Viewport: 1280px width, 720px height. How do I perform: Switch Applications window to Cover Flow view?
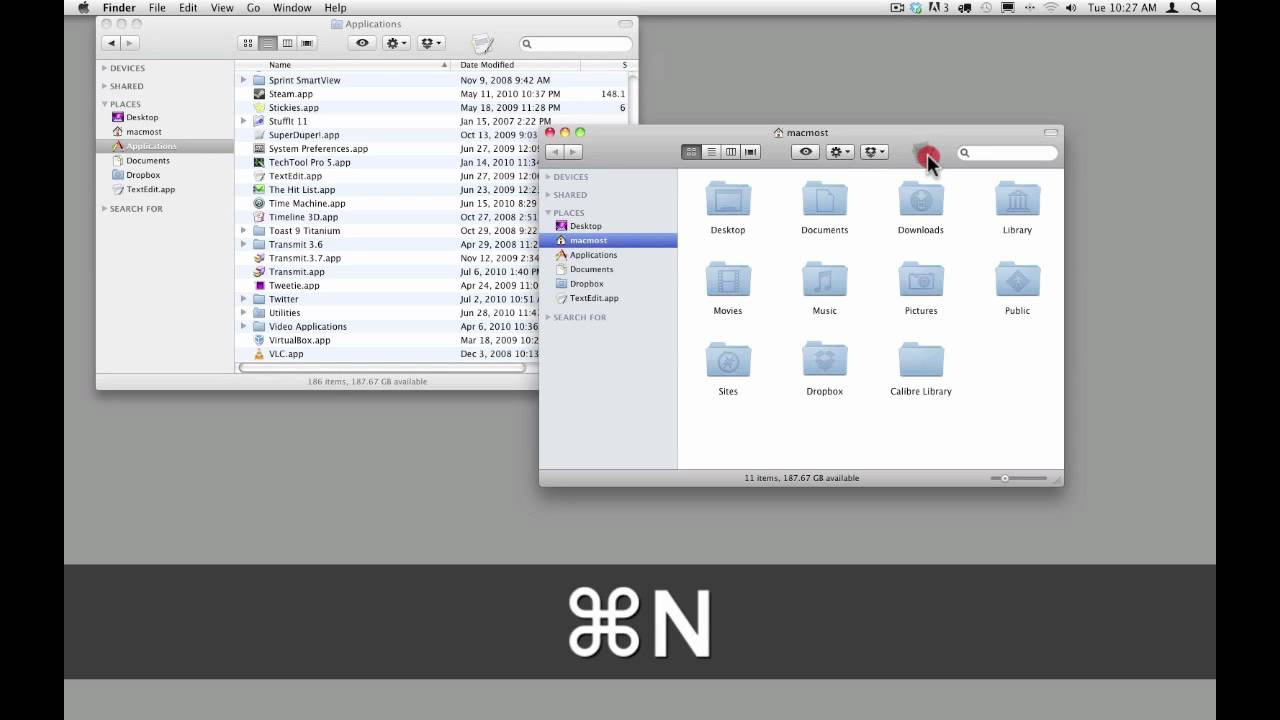(x=308, y=43)
